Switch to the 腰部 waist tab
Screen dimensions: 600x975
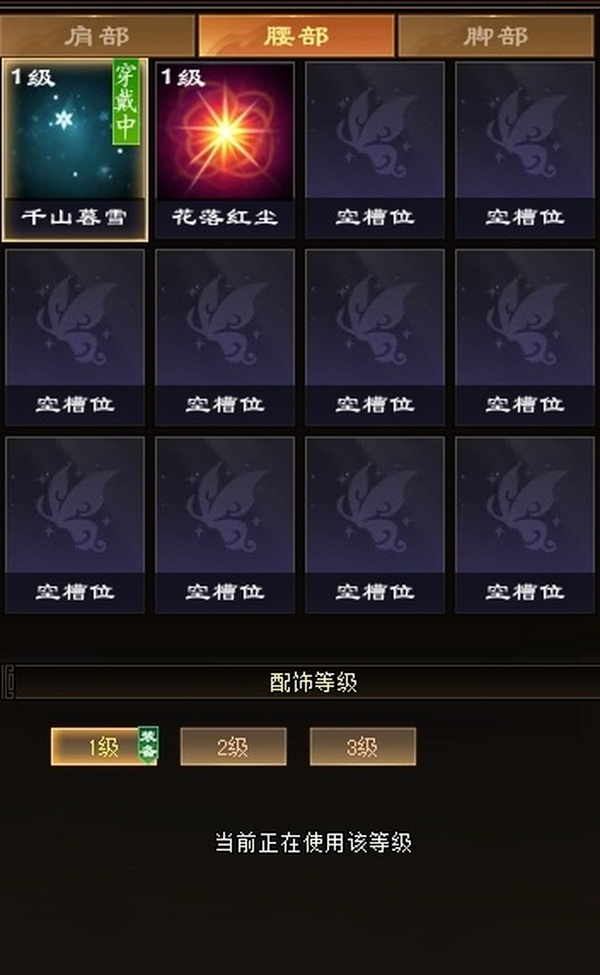click(x=296, y=36)
